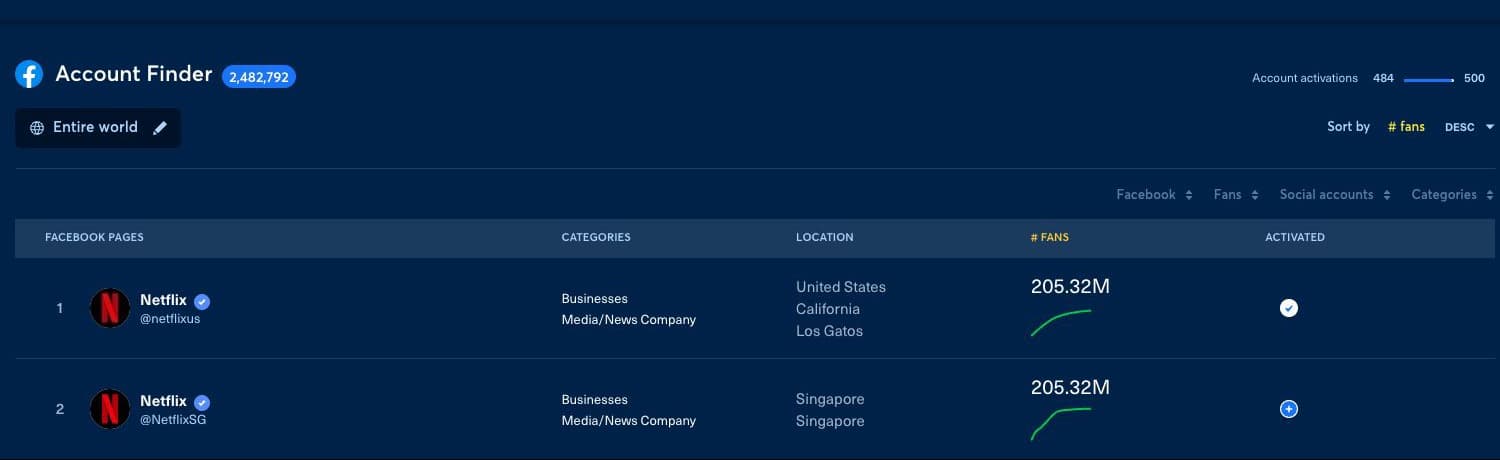Open the Entire world region selector
1500x460 pixels.
(x=98, y=128)
